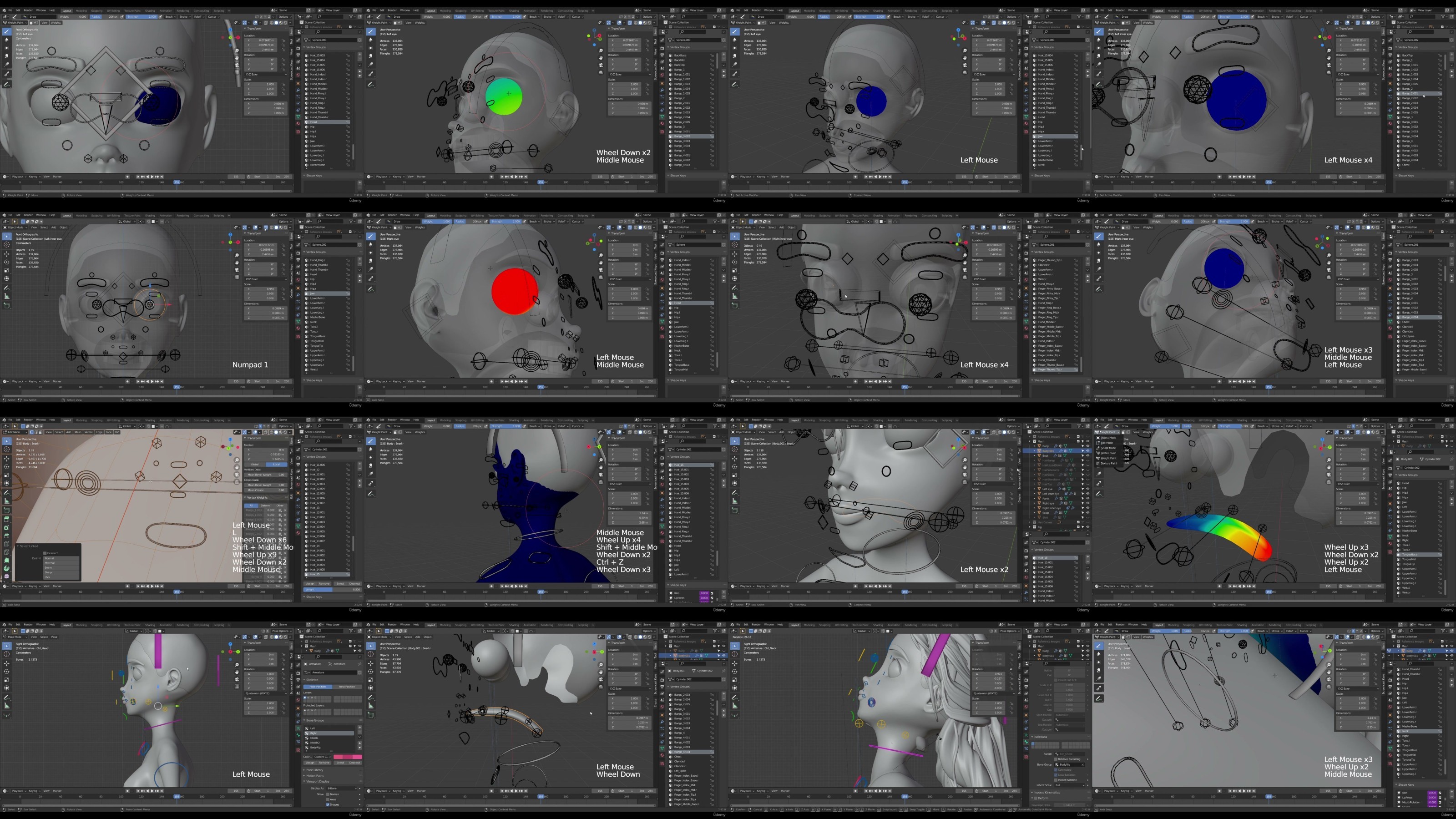
Task: Click Select Box tool in Ctrl_Head frame
Action: click(7, 646)
